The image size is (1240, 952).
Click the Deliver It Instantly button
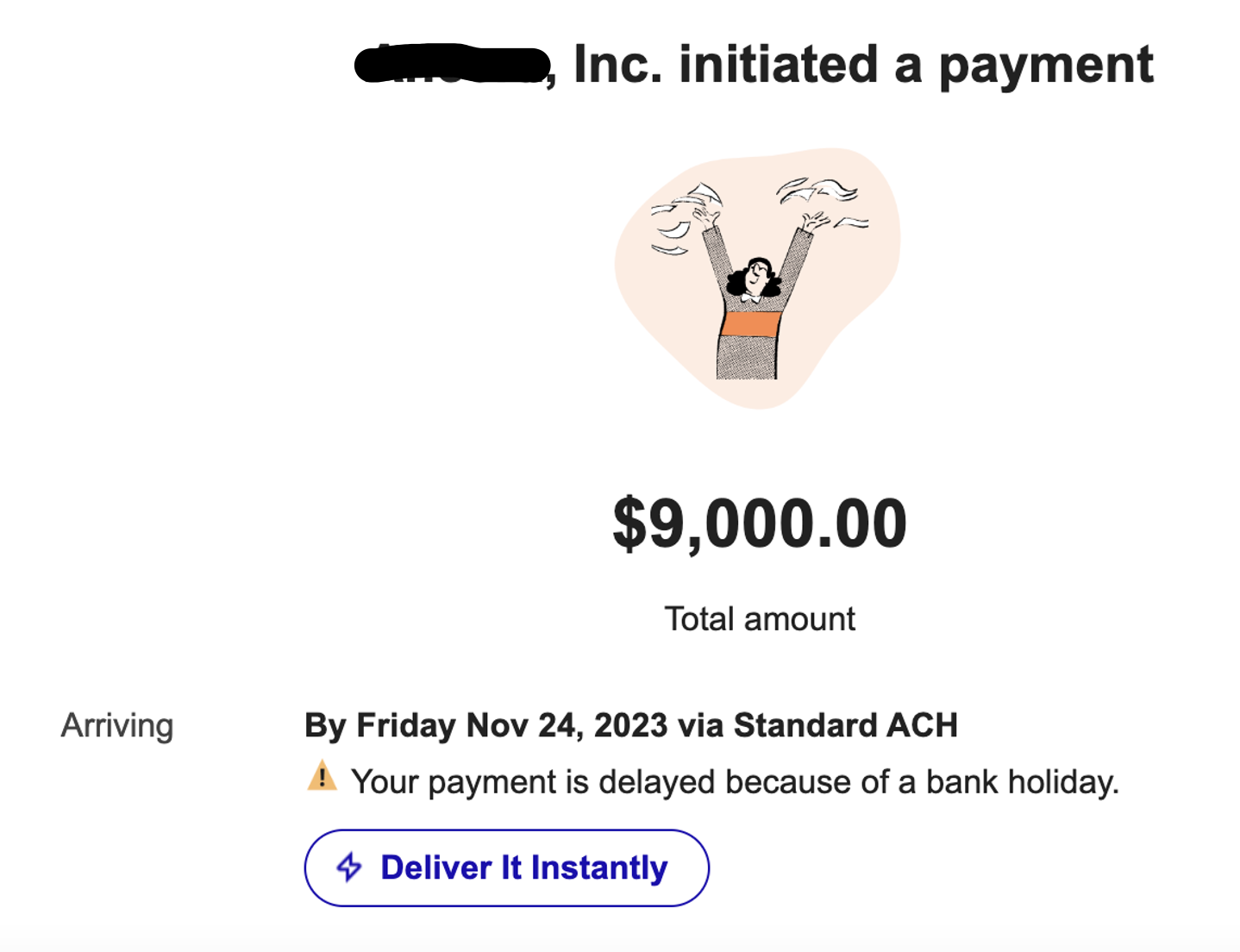pyautogui.click(x=506, y=867)
